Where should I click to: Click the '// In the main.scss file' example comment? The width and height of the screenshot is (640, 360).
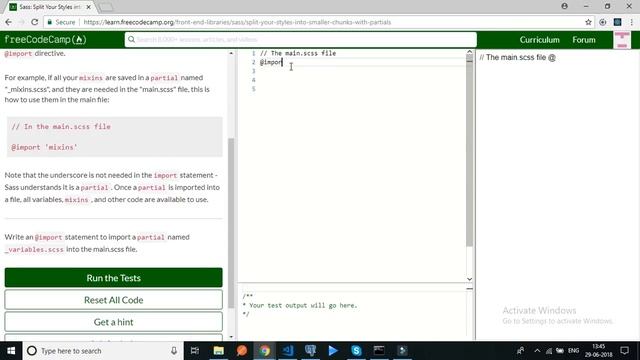[61, 127]
